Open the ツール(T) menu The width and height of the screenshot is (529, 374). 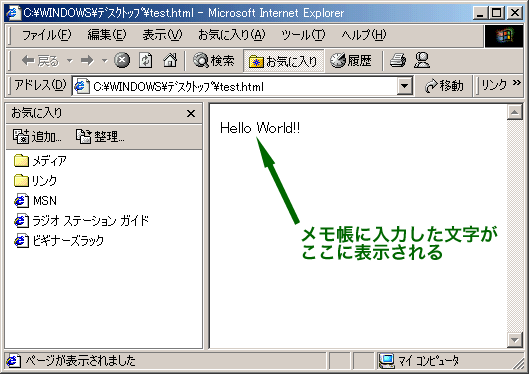coord(303,35)
